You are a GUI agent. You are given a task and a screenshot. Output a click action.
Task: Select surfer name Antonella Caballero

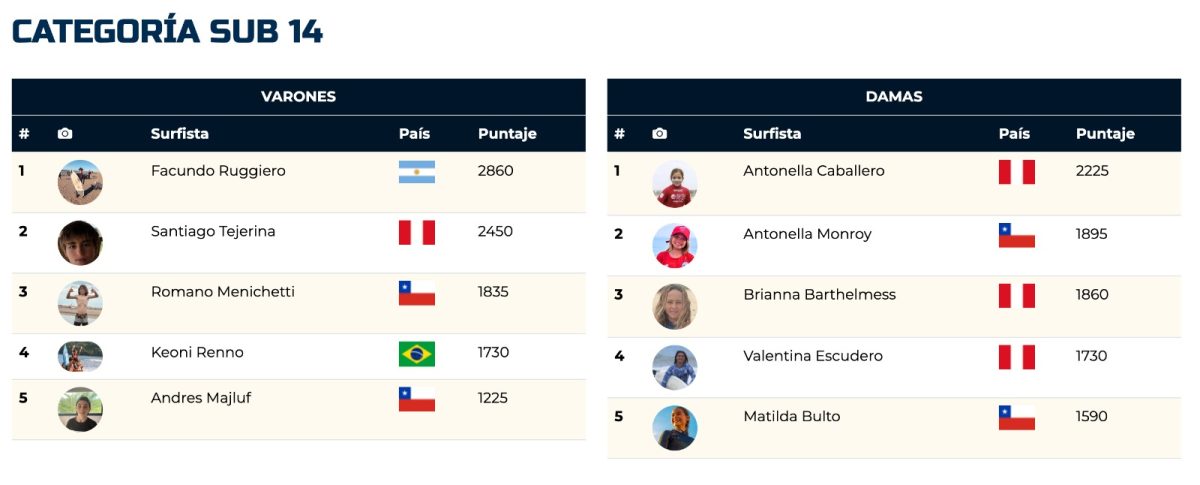click(814, 171)
